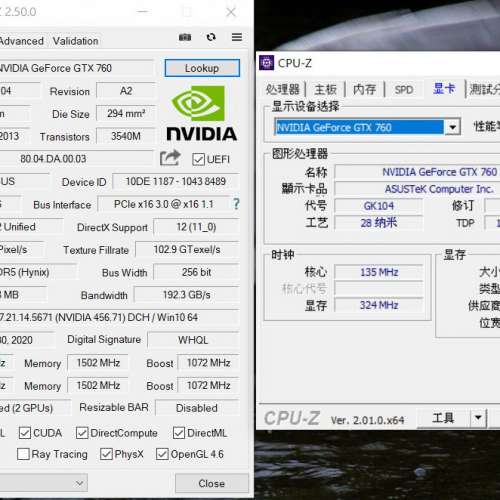This screenshot has width=500, height=500.
Task: Click the Texture Fillrate 102.9 GTexel/s value
Action: click(x=187, y=250)
